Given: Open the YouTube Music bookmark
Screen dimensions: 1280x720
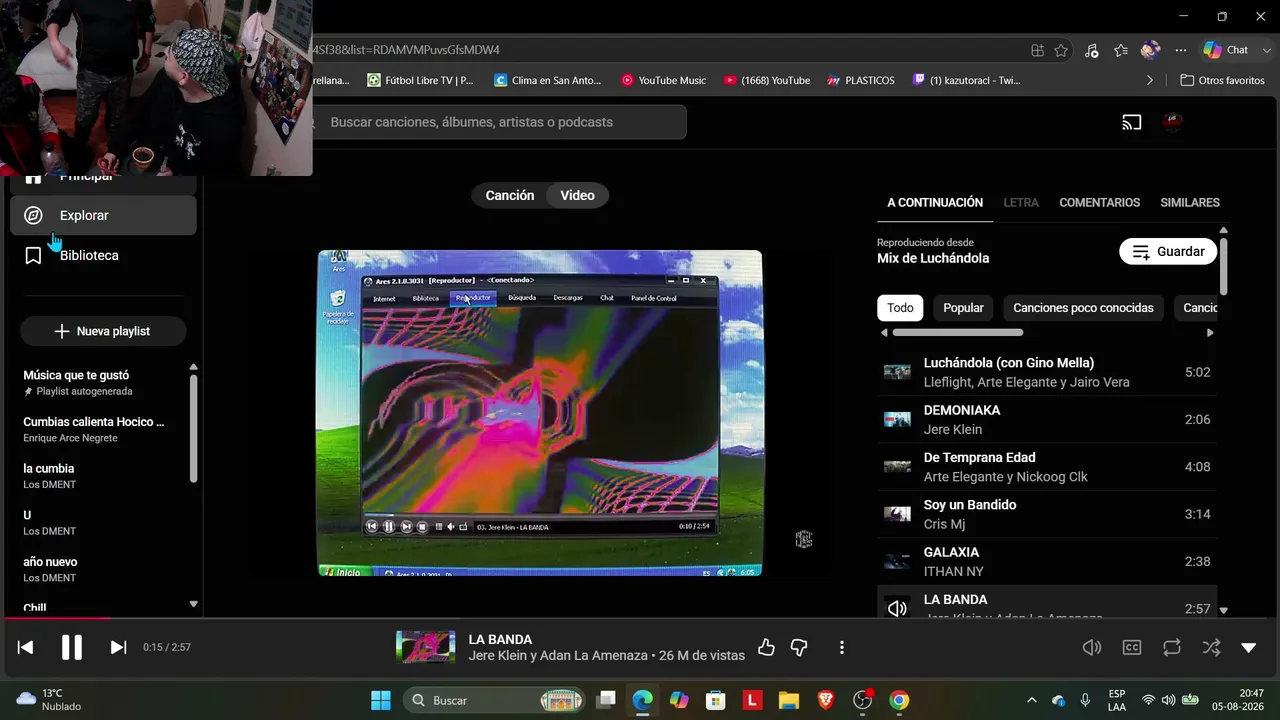Looking at the screenshot, I should click(x=663, y=80).
